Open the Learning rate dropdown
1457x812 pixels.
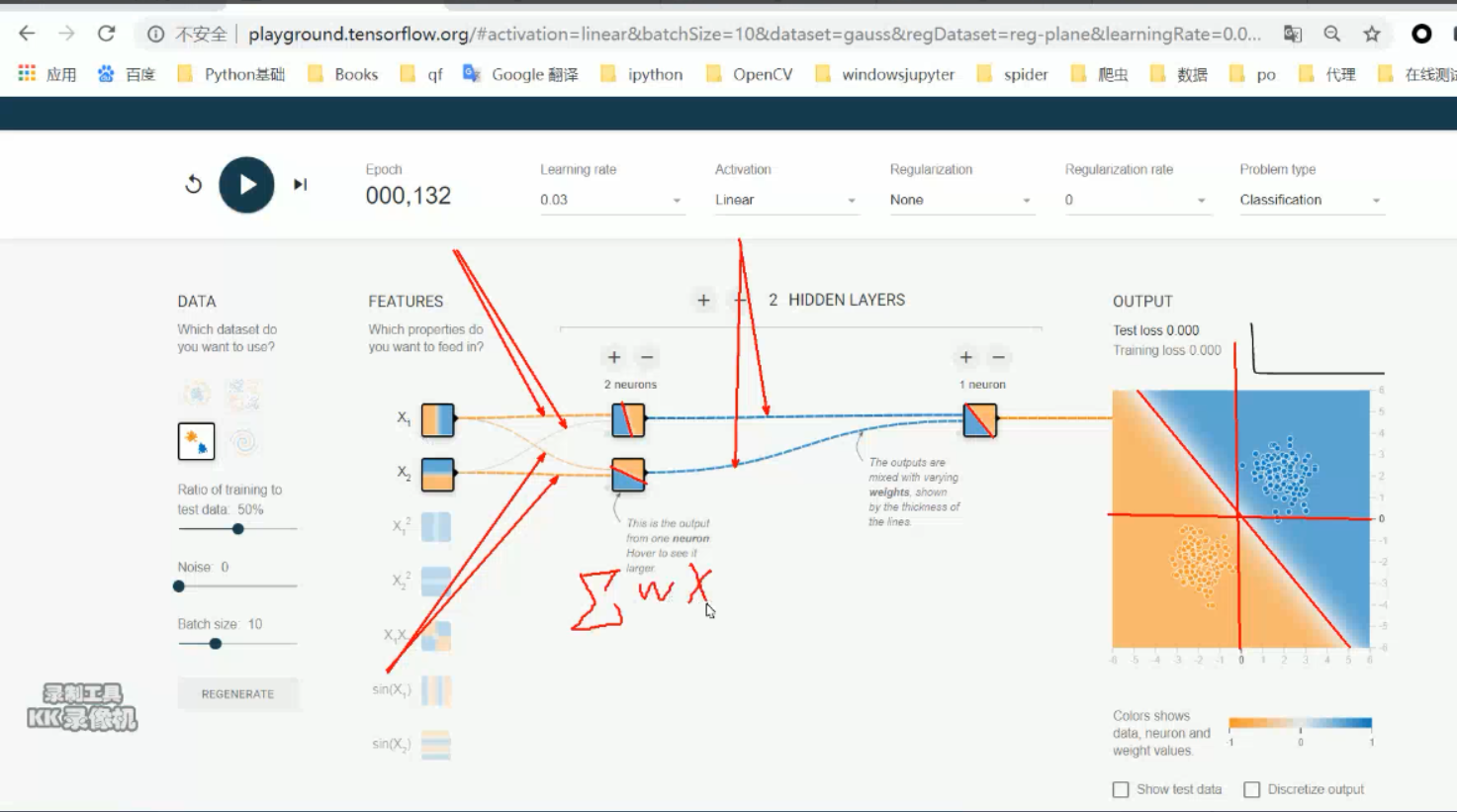pos(611,200)
